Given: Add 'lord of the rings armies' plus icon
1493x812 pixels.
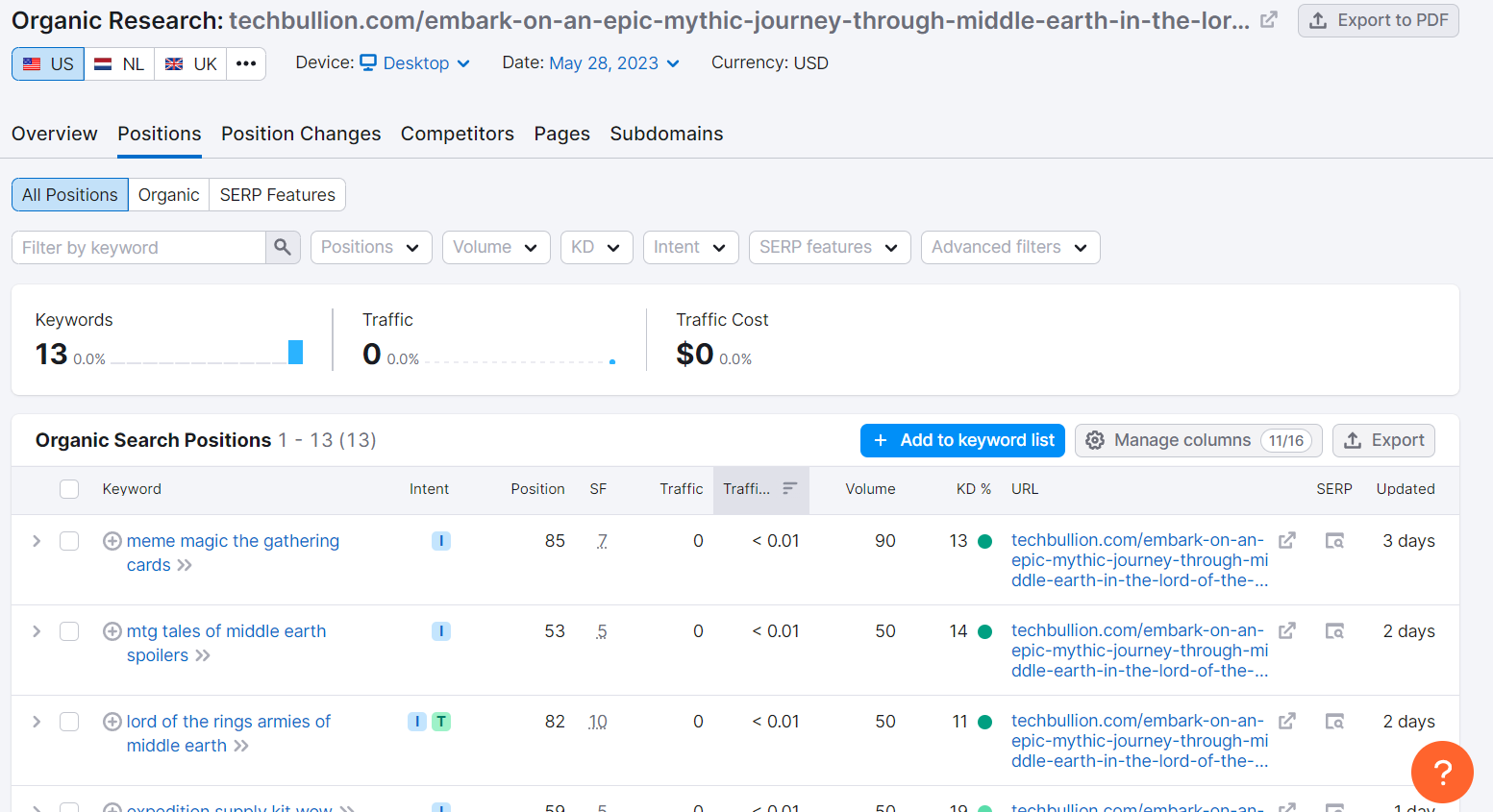Looking at the screenshot, I should 112,722.
